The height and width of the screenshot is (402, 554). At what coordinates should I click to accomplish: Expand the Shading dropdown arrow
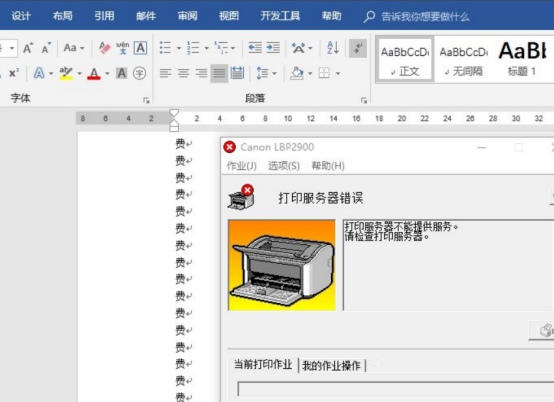310,74
